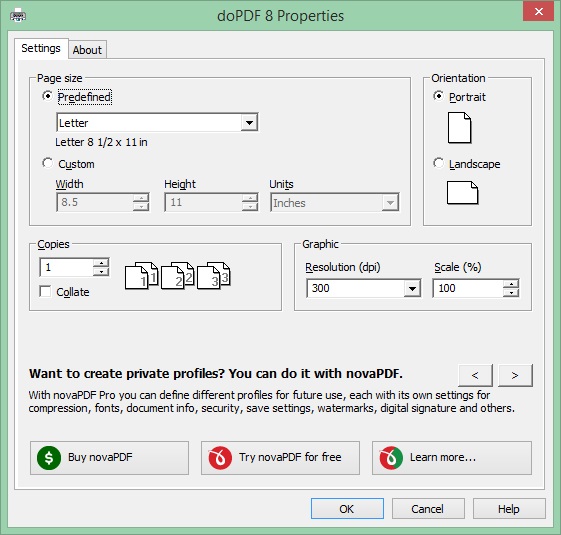Expand the Resolution dpi dropdown
The width and height of the screenshot is (561, 535).
412,288
